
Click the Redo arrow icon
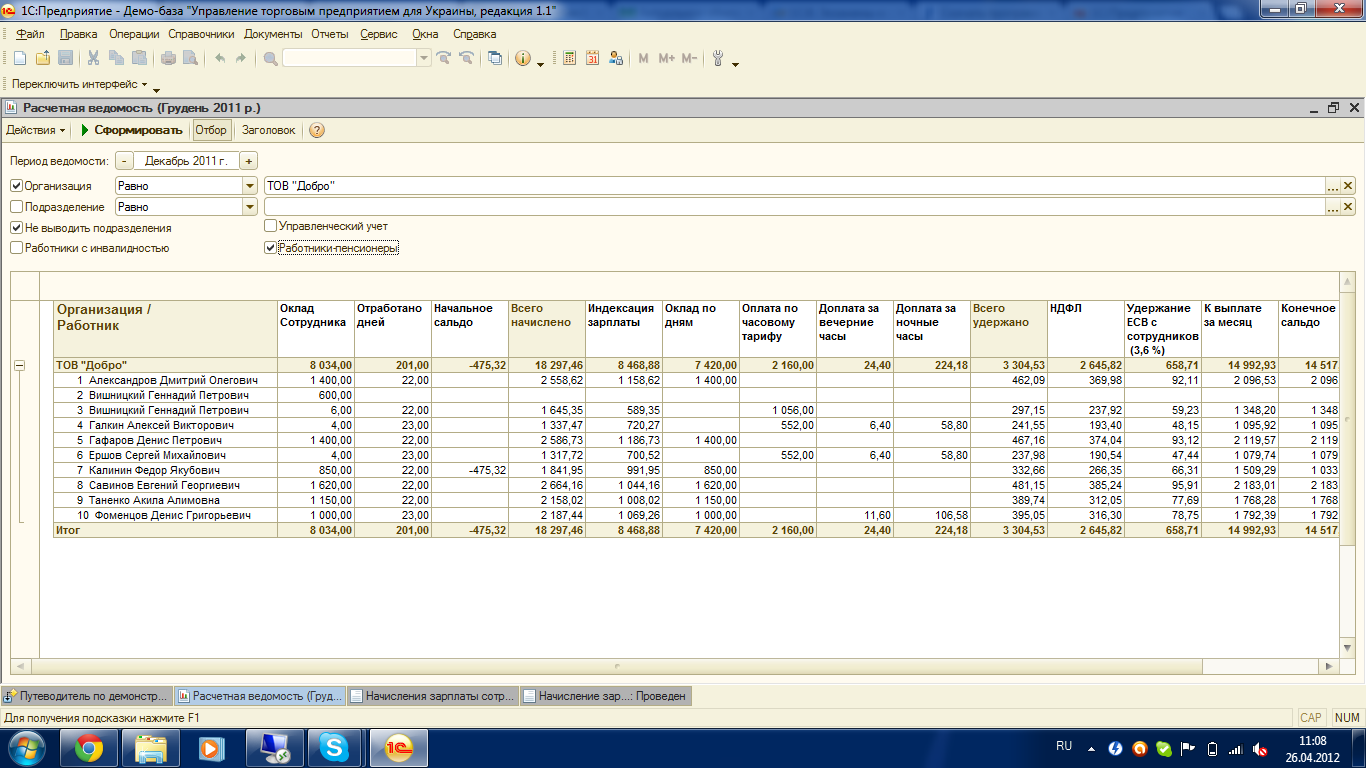pos(241,58)
